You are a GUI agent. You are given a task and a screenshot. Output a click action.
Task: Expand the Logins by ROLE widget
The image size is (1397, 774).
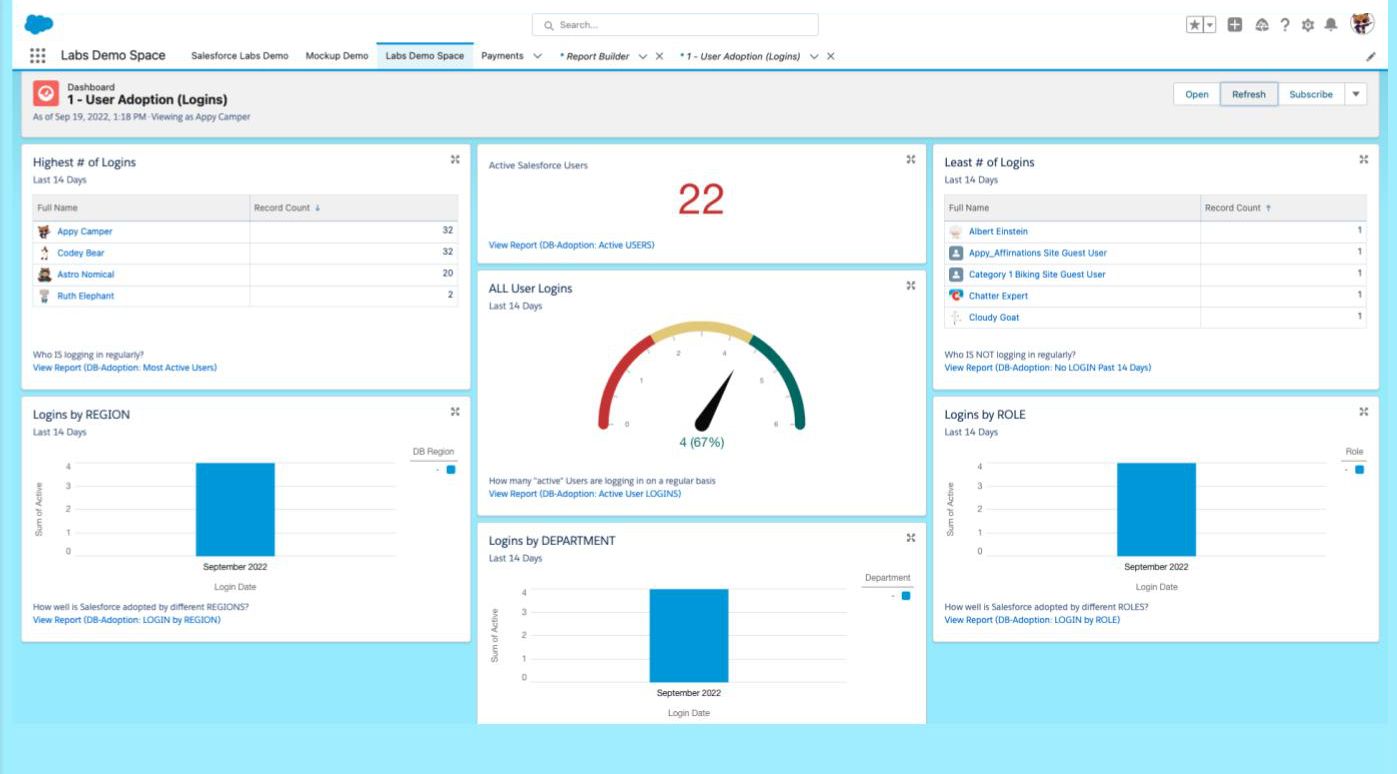pyautogui.click(x=1363, y=411)
